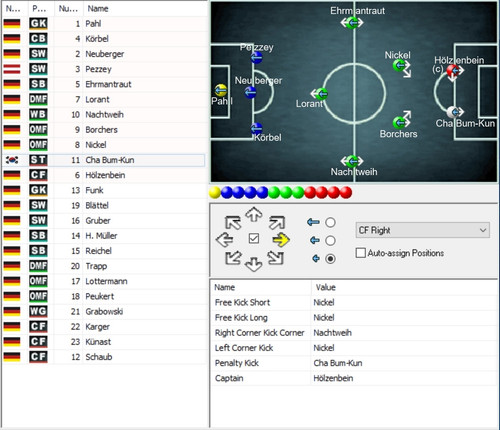
Task: Select the left movement arrow
Action: click(225, 240)
